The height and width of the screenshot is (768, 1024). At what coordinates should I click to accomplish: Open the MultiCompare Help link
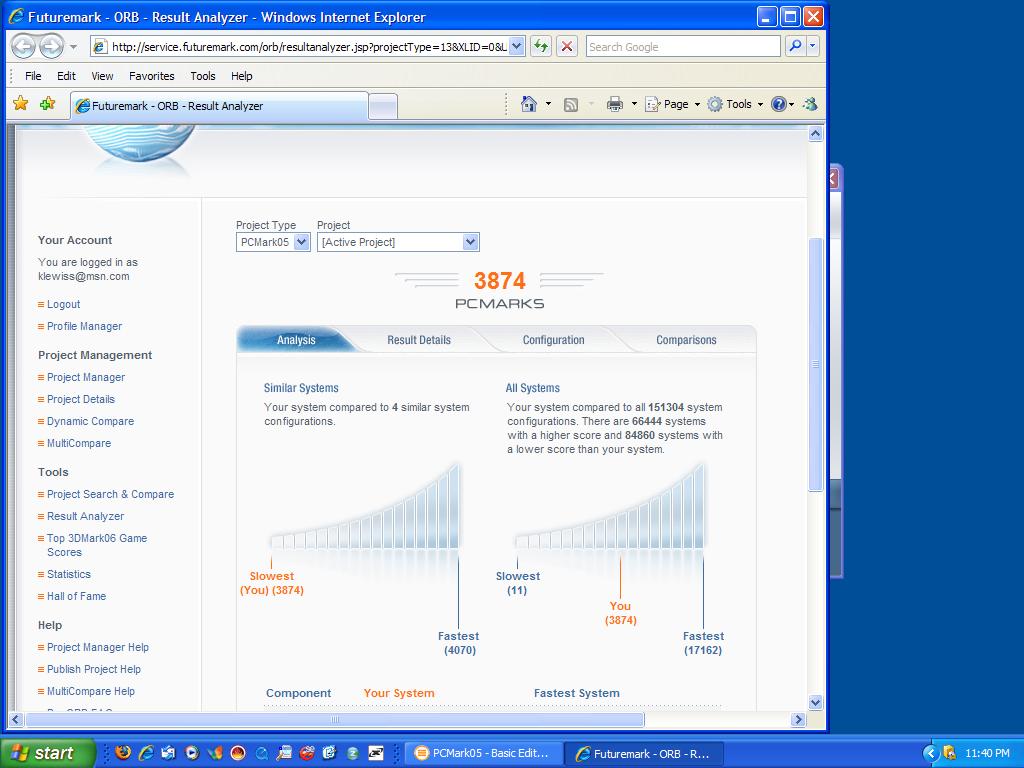tap(90, 691)
